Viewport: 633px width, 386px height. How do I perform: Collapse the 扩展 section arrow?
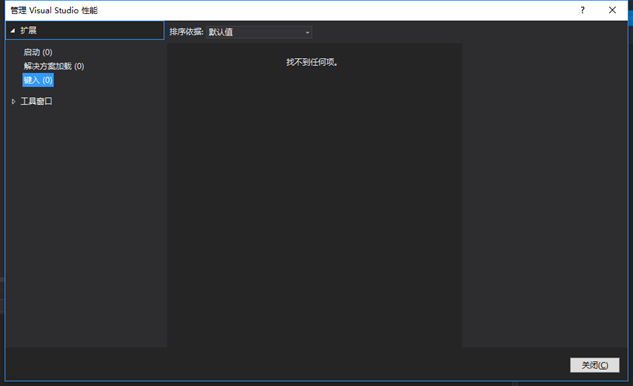pos(13,31)
